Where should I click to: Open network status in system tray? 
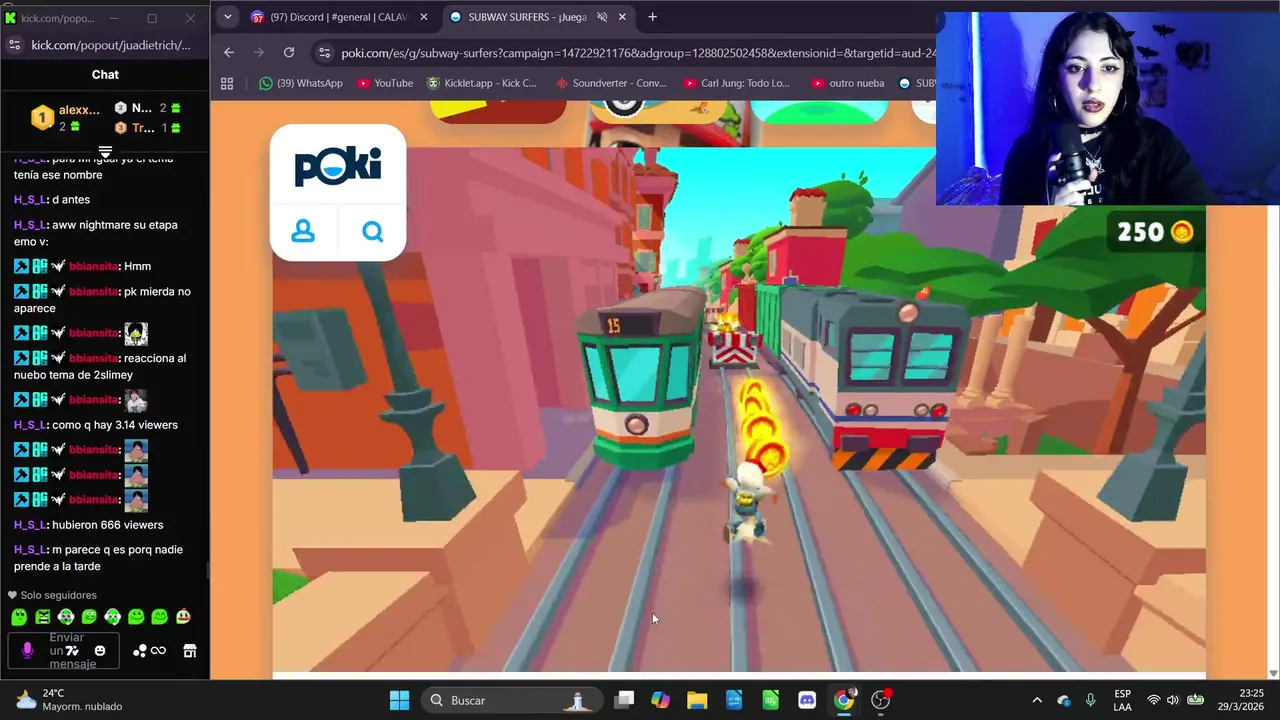click(x=1154, y=700)
